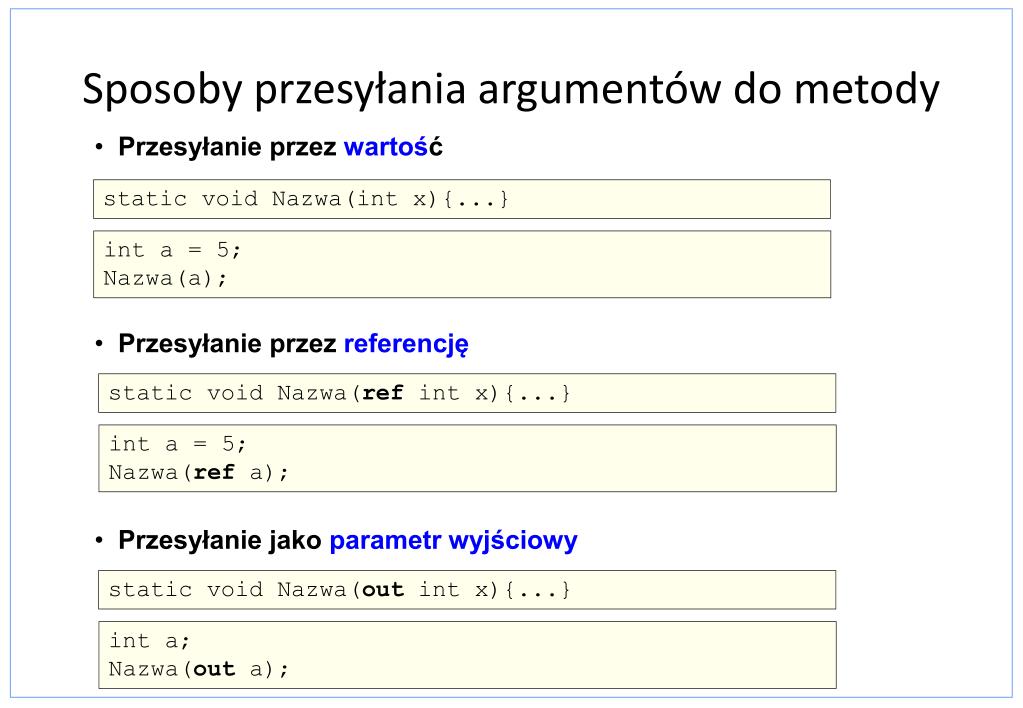Click the bullet before "Przesyłanie jako parametr wyjściowy"
This screenshot has width=1023, height=708.
(99, 540)
